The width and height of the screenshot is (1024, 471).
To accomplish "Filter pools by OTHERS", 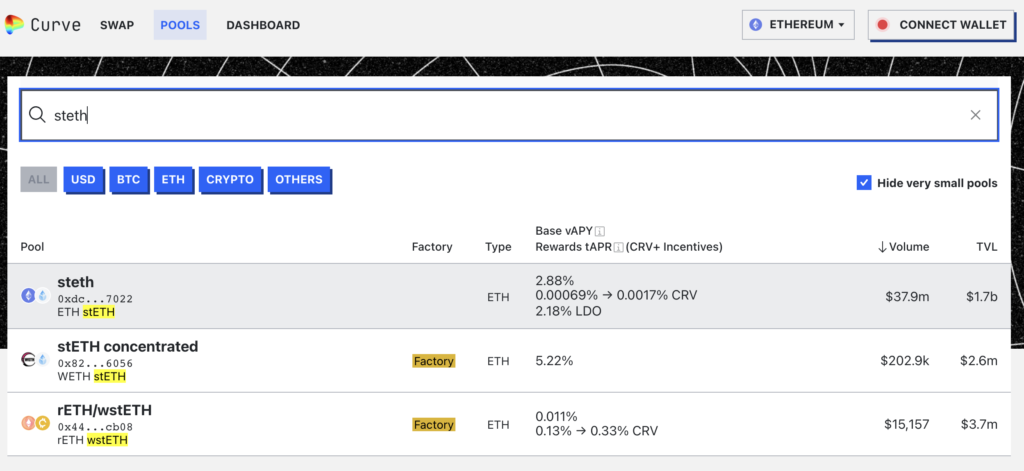I will tap(299, 180).
